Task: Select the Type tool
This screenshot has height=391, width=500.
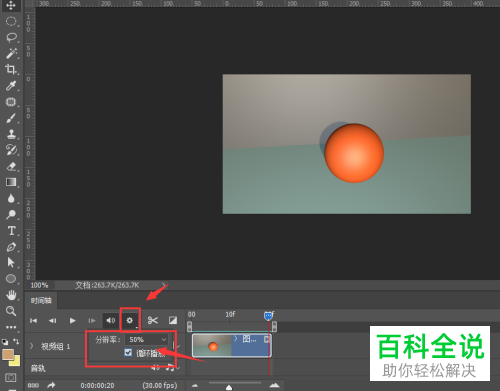Action: point(11,231)
